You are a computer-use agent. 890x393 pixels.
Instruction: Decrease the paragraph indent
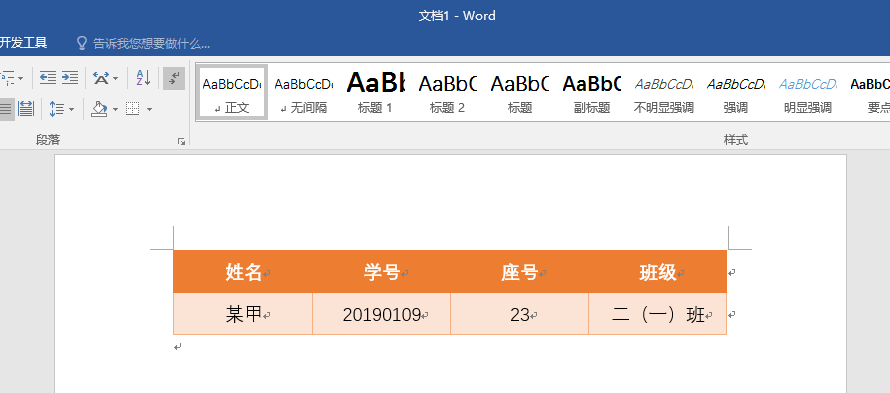pyautogui.click(x=48, y=78)
